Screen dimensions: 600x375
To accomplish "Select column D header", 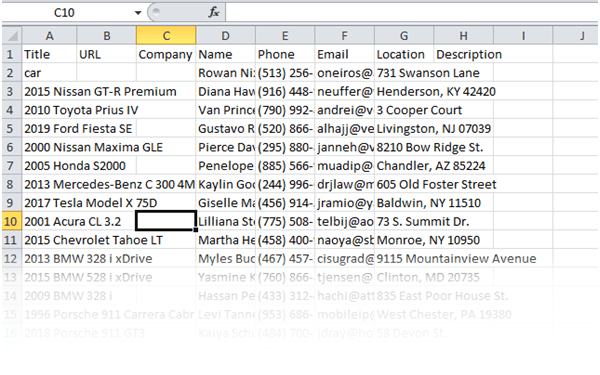I will point(225,36).
